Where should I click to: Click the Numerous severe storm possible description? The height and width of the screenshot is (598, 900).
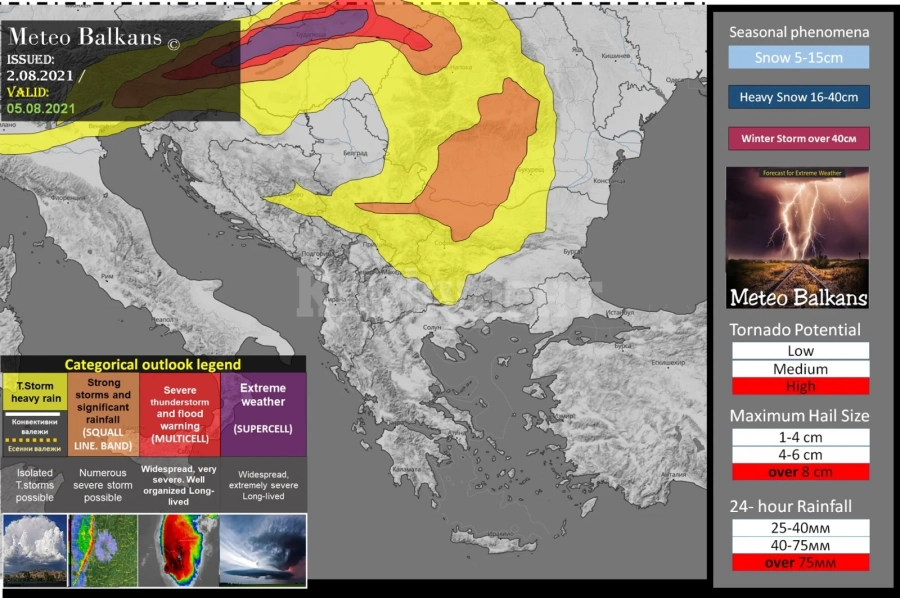(x=103, y=485)
